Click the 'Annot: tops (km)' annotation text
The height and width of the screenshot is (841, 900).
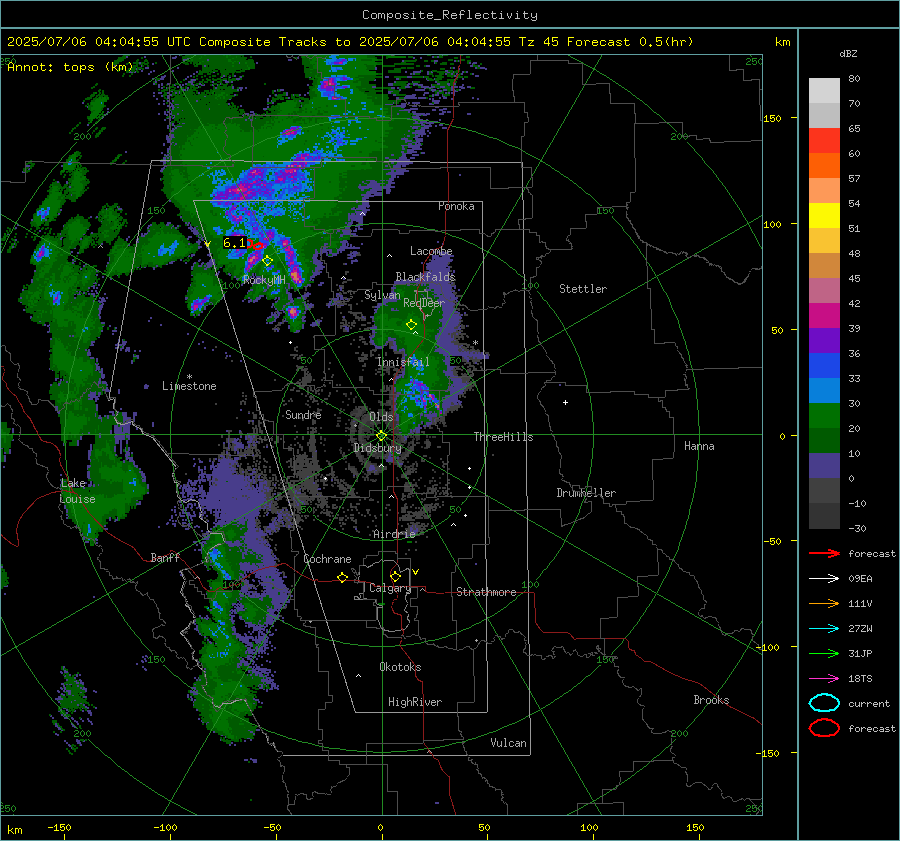[70, 67]
